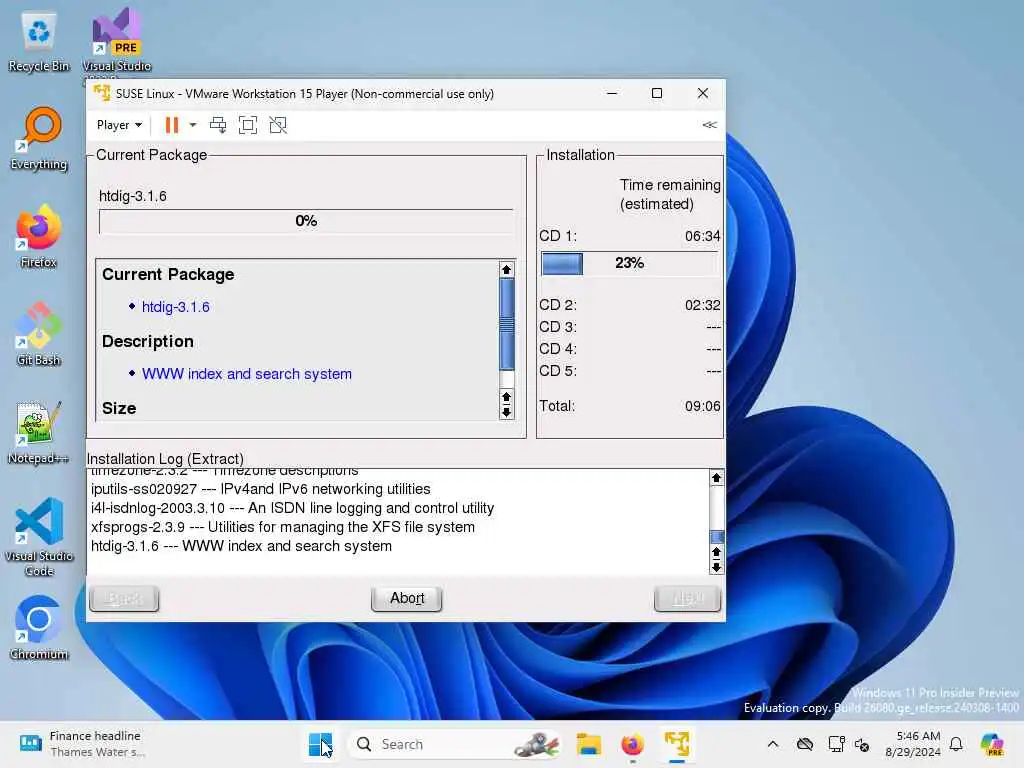Select the Everything search desktop icon

39,139
